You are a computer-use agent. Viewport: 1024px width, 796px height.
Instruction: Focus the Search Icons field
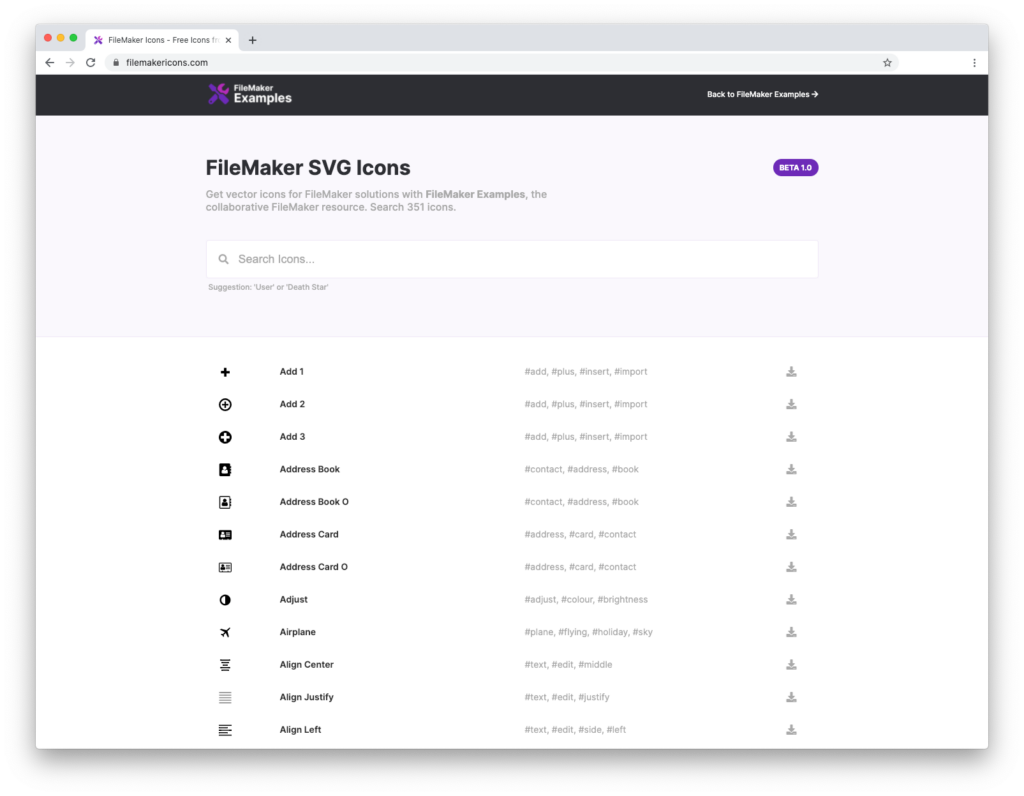pos(512,259)
